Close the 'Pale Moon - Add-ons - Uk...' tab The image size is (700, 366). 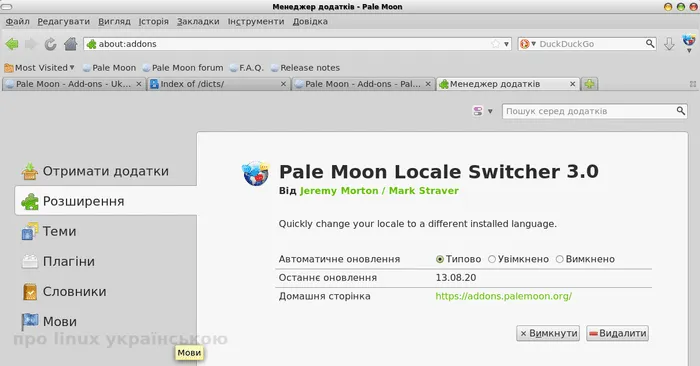139,84
